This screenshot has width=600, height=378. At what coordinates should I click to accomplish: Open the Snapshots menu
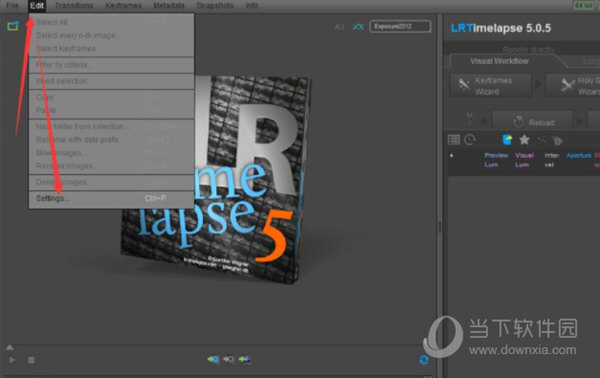pyautogui.click(x=215, y=5)
